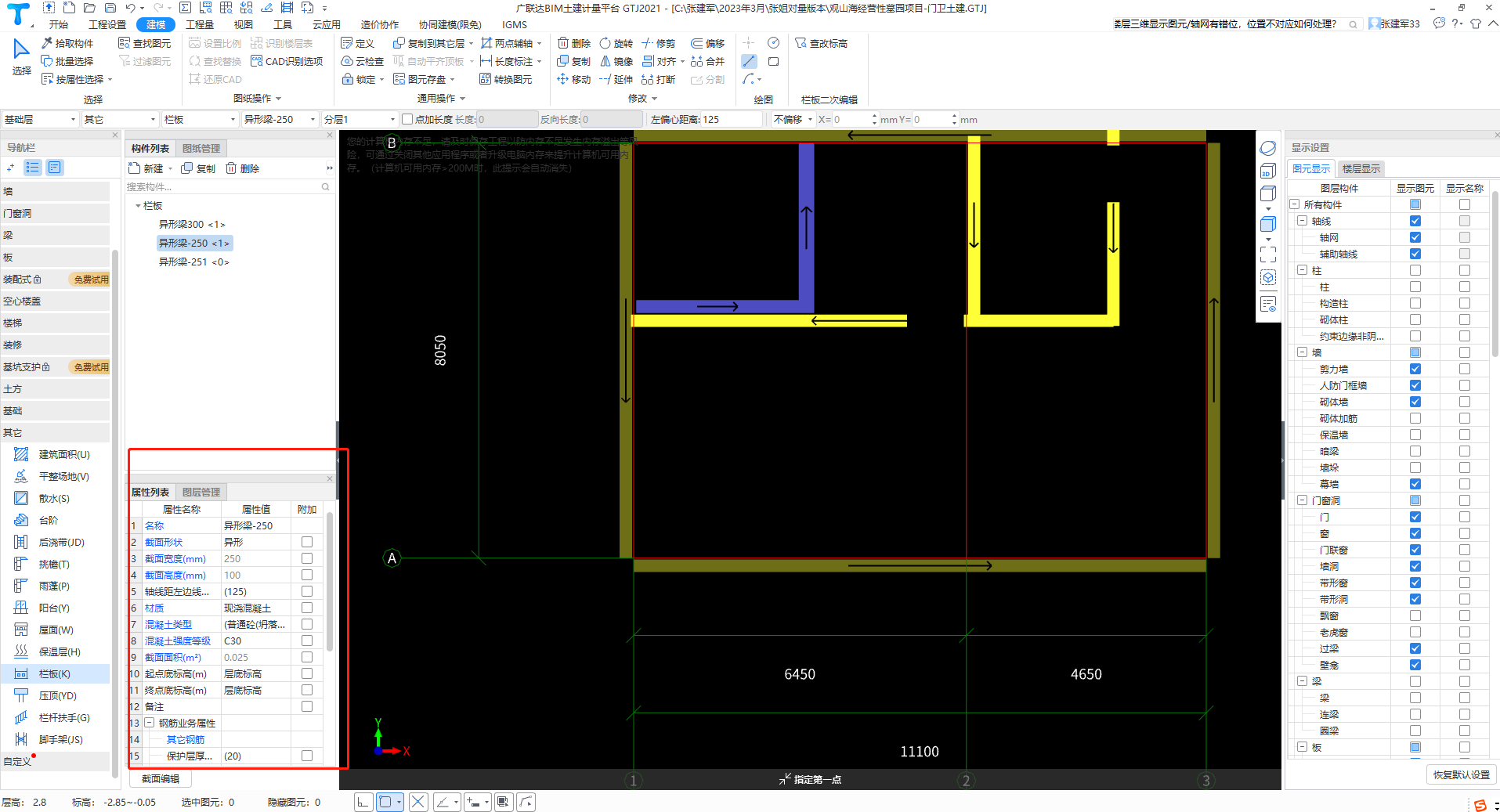Select the line draw tool in 绘图
The height and width of the screenshot is (812, 1500).
(749, 61)
